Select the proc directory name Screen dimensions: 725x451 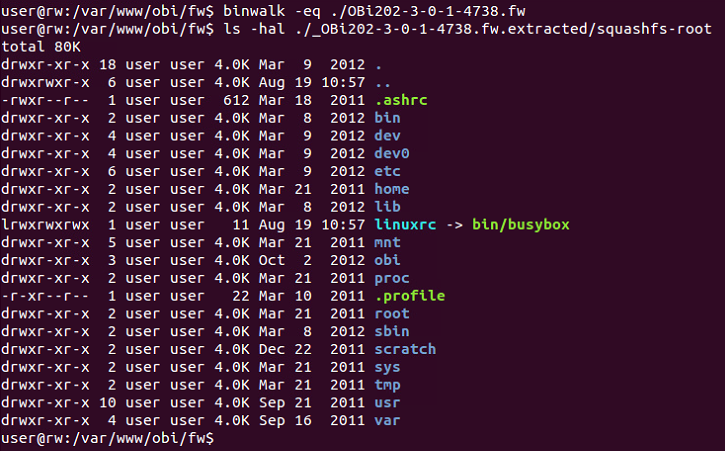point(392,278)
